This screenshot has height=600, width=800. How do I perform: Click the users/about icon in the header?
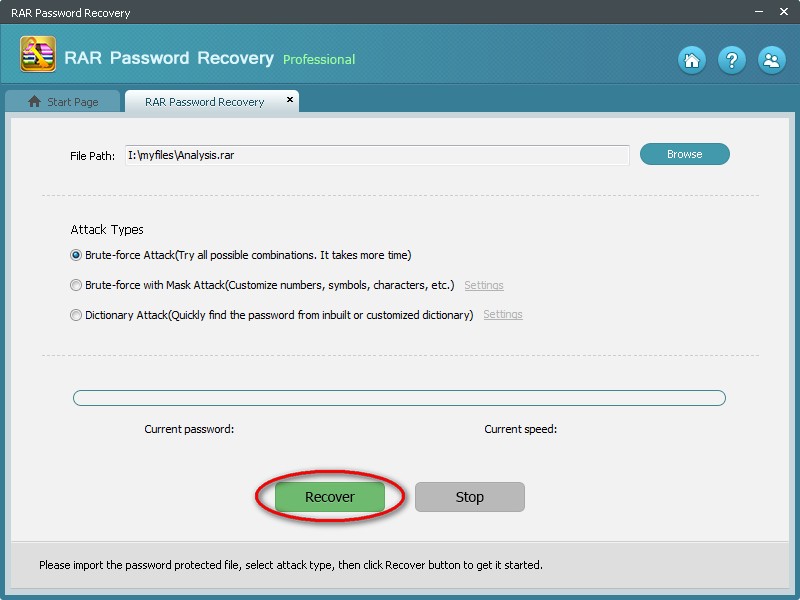pyautogui.click(x=771, y=60)
